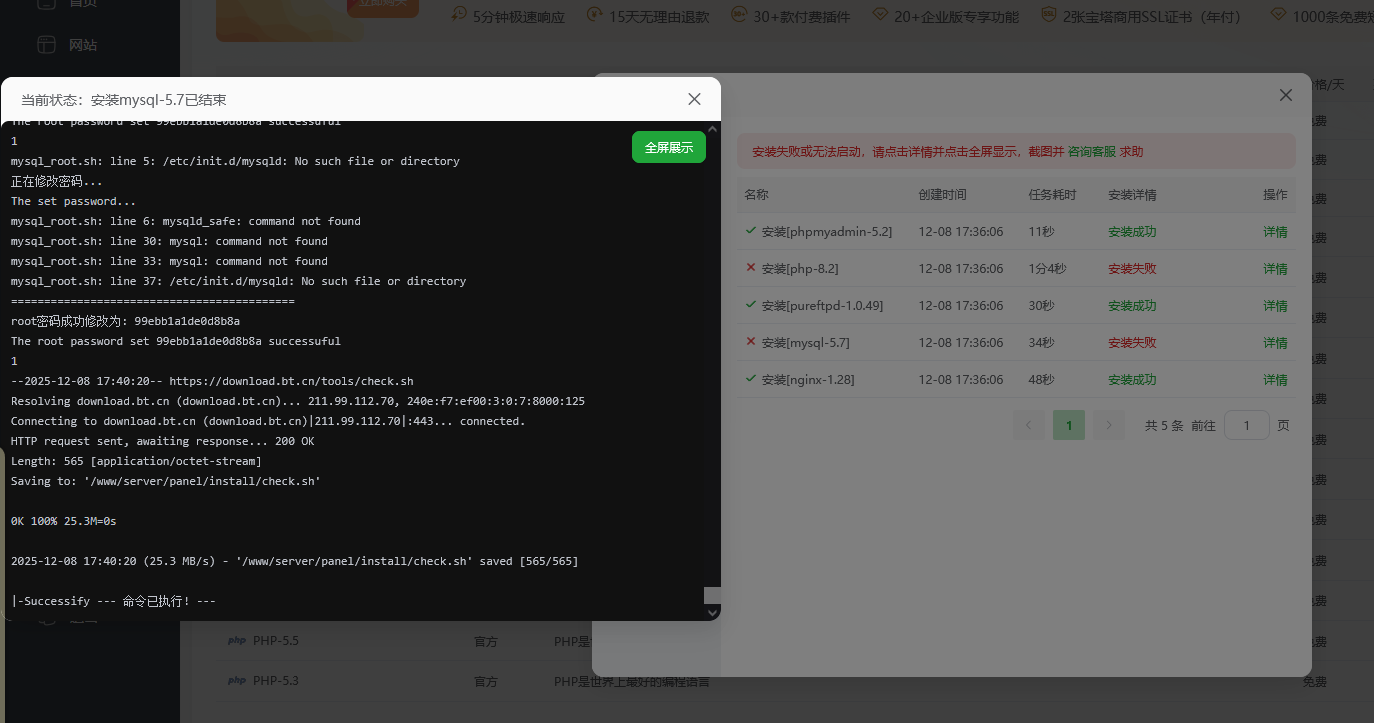Click green check icon beside nginx-1.28
The image size is (1374, 723).
(751, 379)
